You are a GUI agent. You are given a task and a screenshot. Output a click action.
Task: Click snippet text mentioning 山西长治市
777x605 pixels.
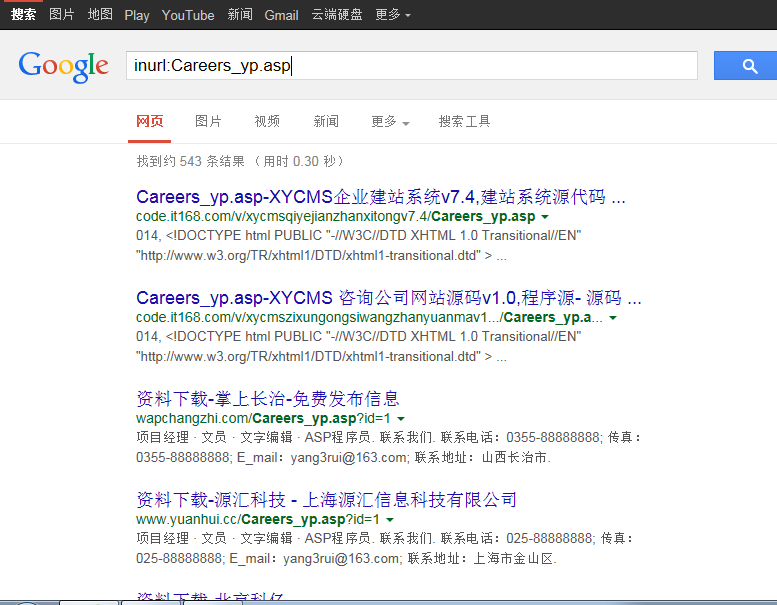click(x=389, y=447)
